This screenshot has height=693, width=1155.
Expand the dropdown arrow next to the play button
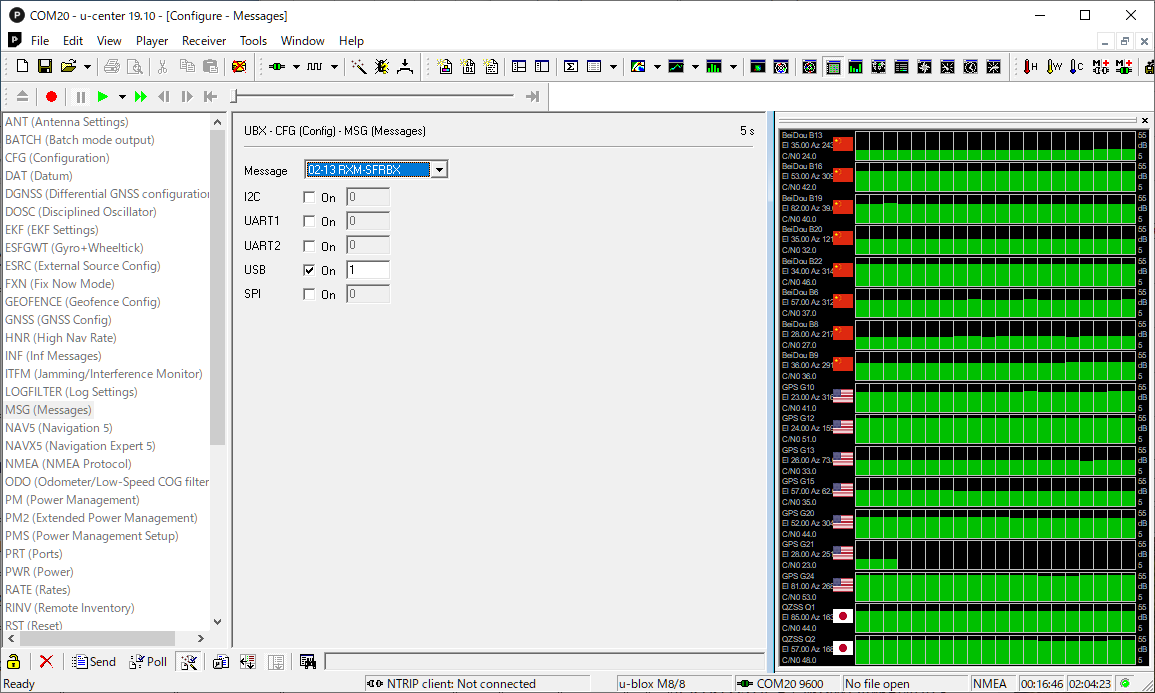tap(122, 96)
